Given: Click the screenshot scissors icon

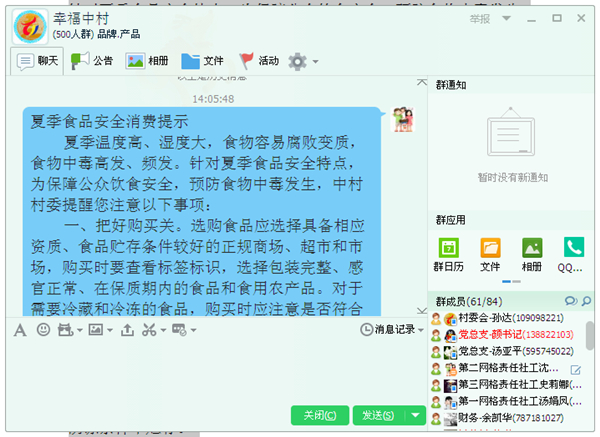Looking at the screenshot, I should [x=149, y=330].
